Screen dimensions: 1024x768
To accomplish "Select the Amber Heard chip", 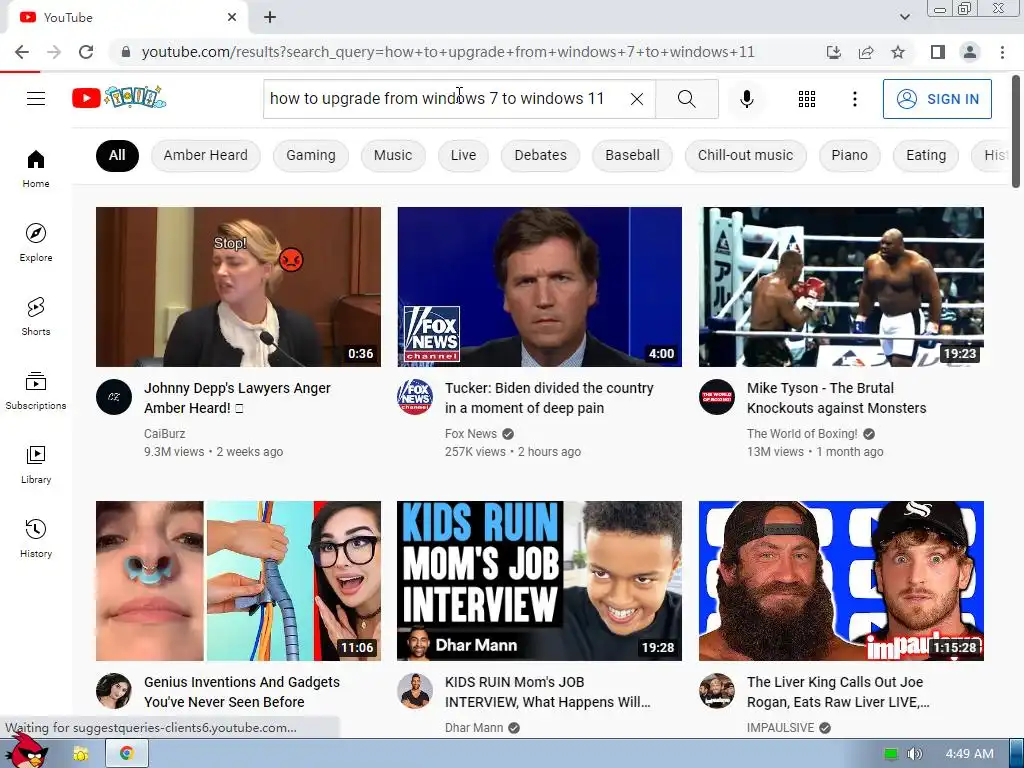I will 206,155.
